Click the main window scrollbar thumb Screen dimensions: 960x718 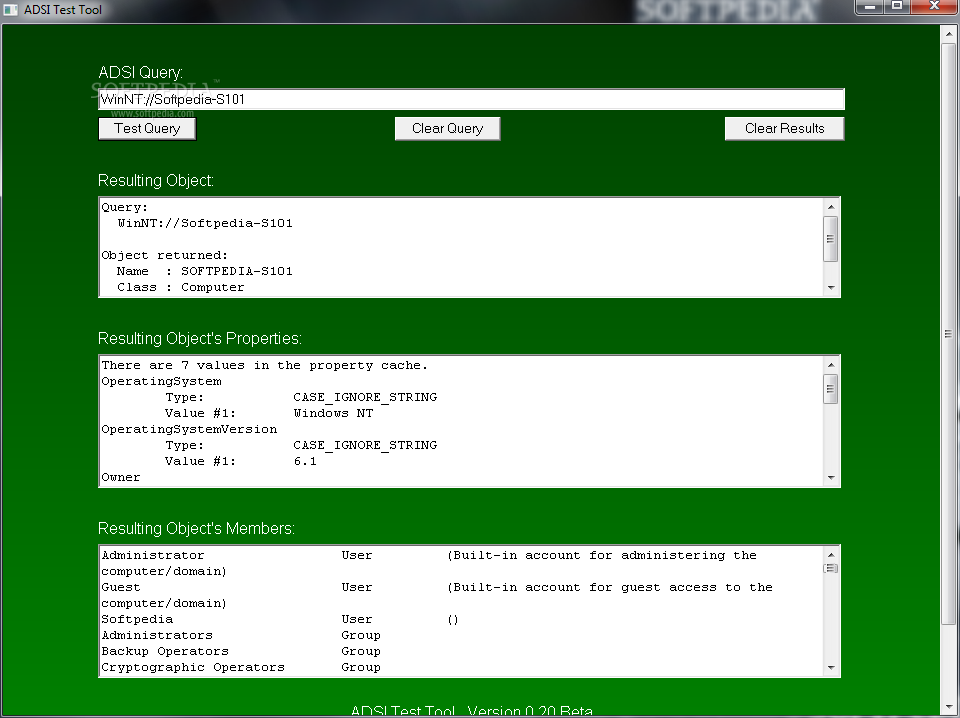pyautogui.click(x=948, y=334)
